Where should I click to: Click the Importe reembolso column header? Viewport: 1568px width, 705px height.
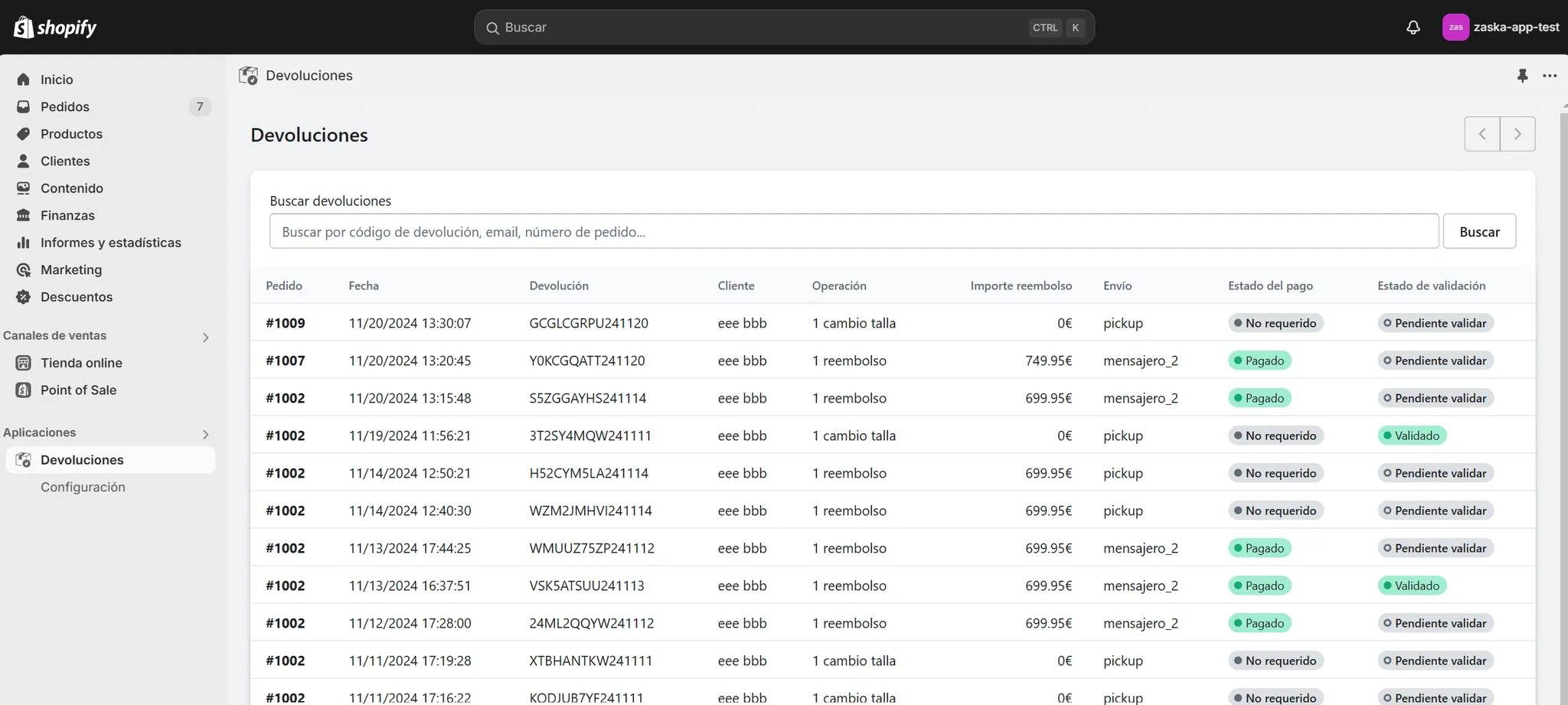point(1021,286)
